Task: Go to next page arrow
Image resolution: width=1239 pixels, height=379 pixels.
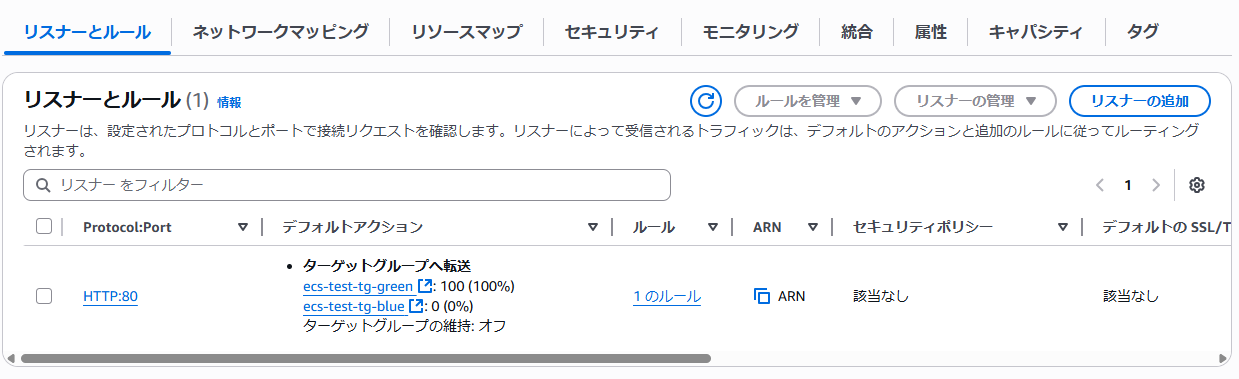Action: pyautogui.click(x=1156, y=185)
